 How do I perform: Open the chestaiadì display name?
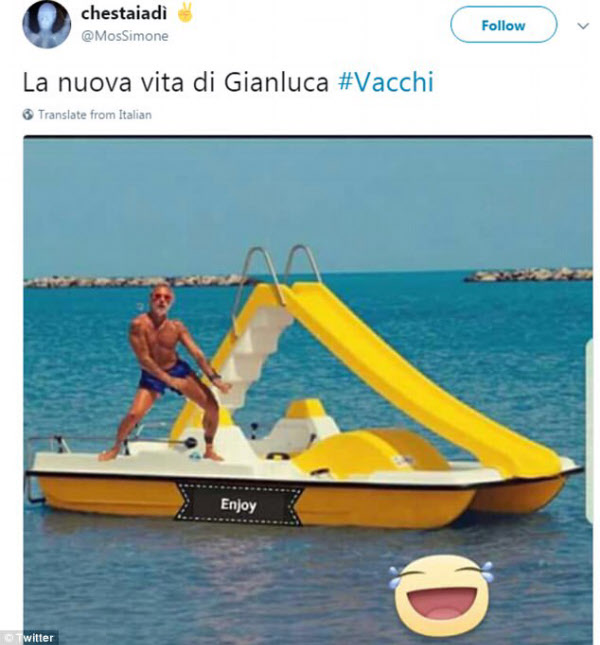pos(124,13)
